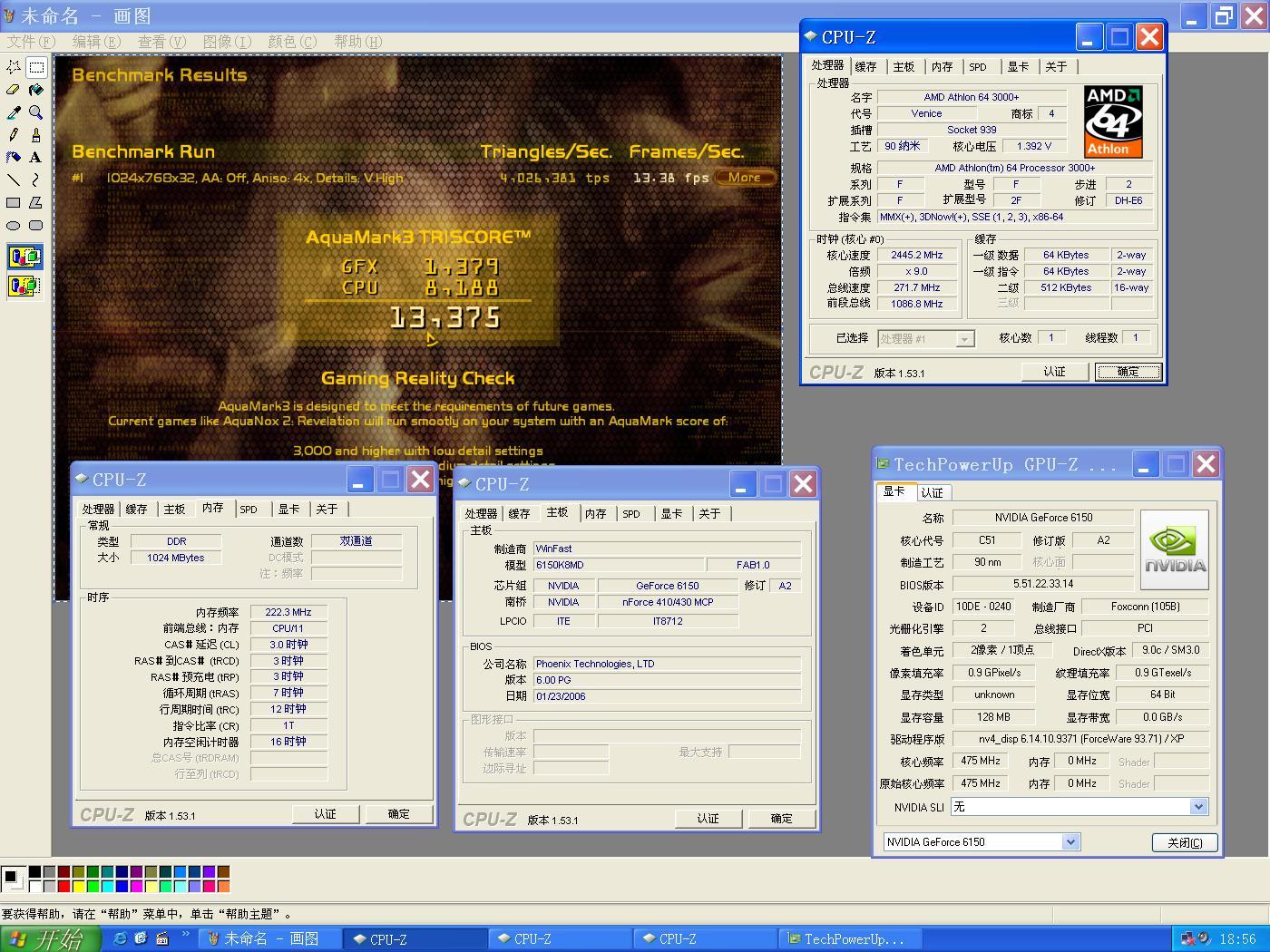Screen dimensions: 1270x952
Task: Click 确定 in the memory CPU-Z window
Action: [398, 814]
